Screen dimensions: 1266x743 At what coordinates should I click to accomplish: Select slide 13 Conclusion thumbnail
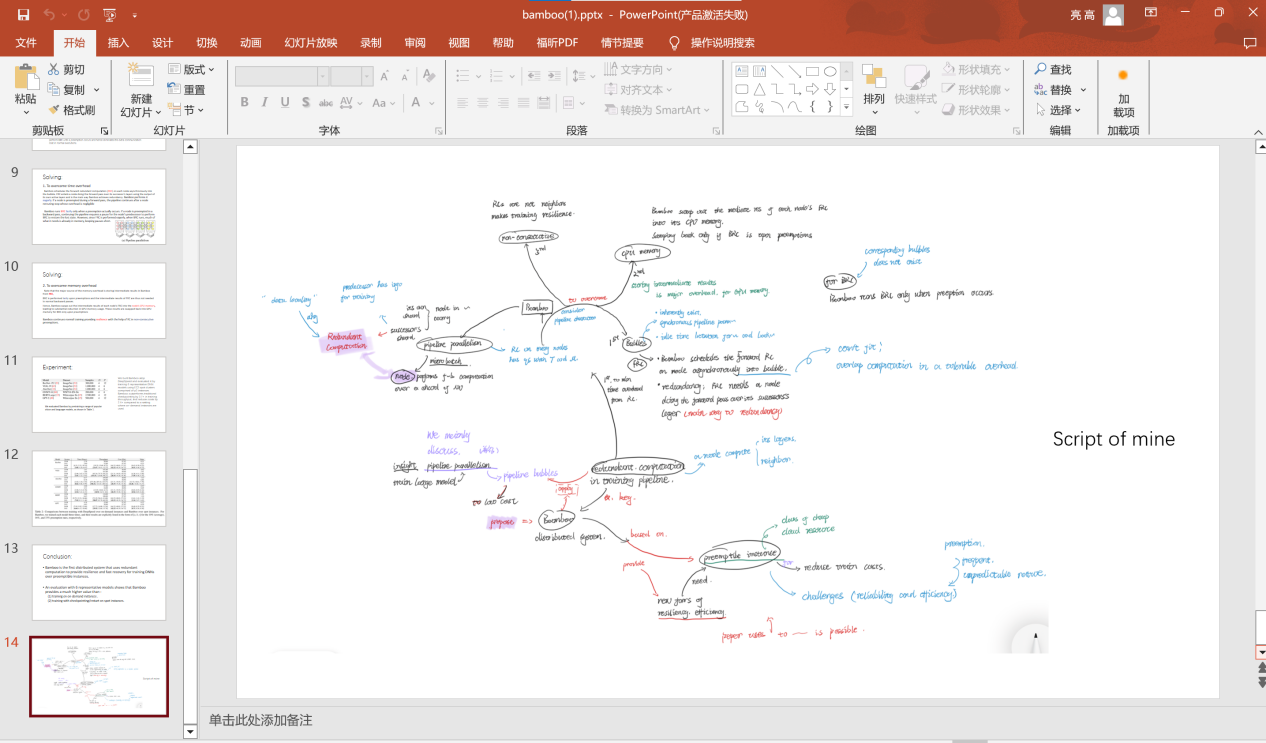[x=98, y=582]
